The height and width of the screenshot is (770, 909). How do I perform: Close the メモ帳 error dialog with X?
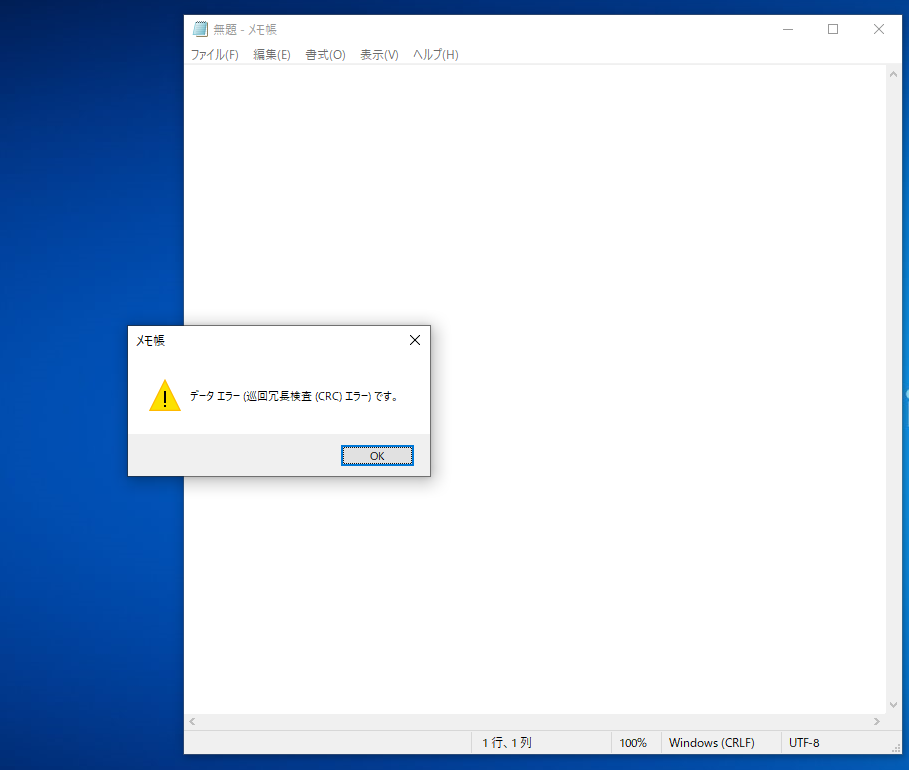[x=415, y=340]
